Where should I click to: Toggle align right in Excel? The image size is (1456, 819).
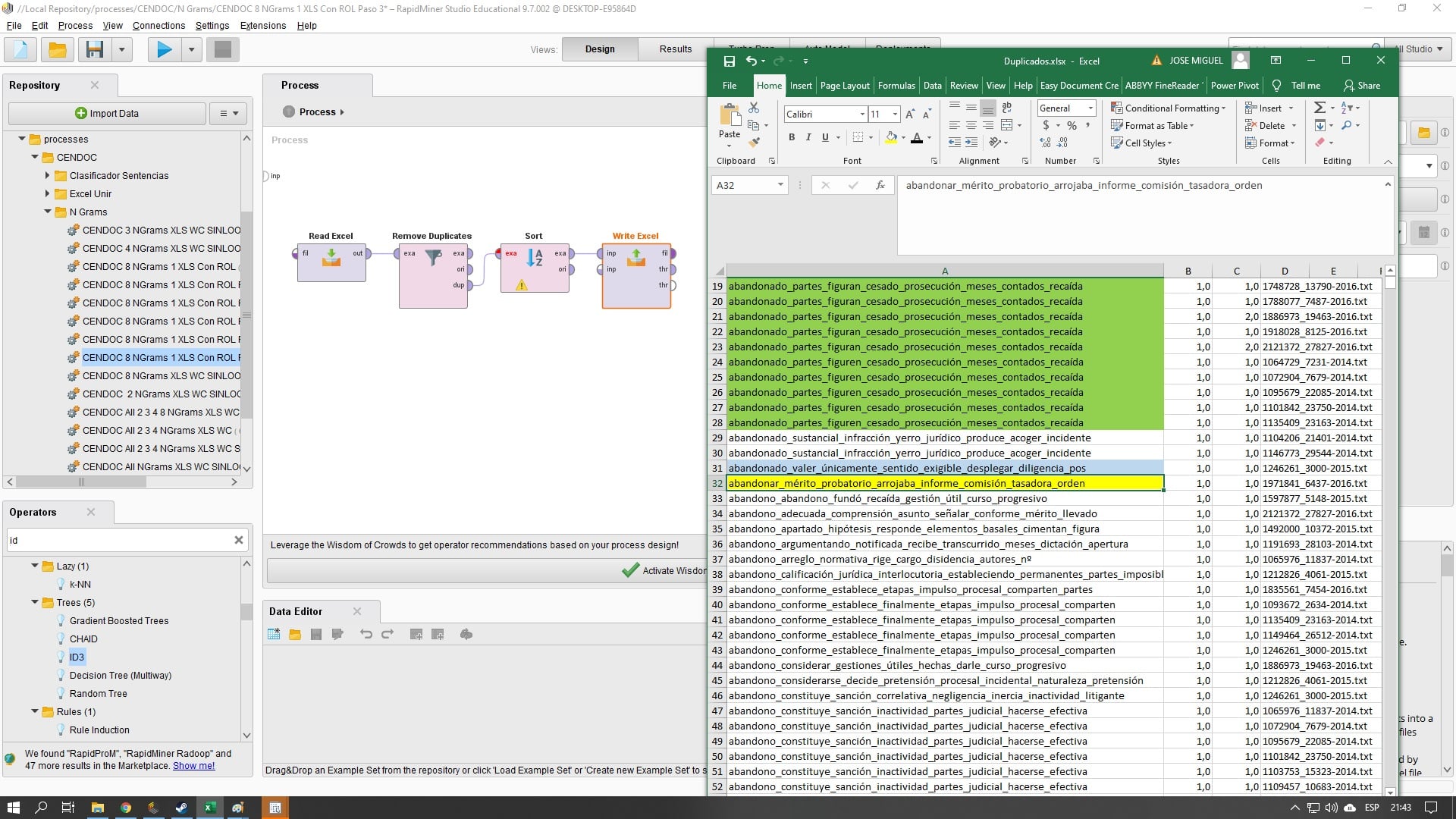[x=988, y=126]
